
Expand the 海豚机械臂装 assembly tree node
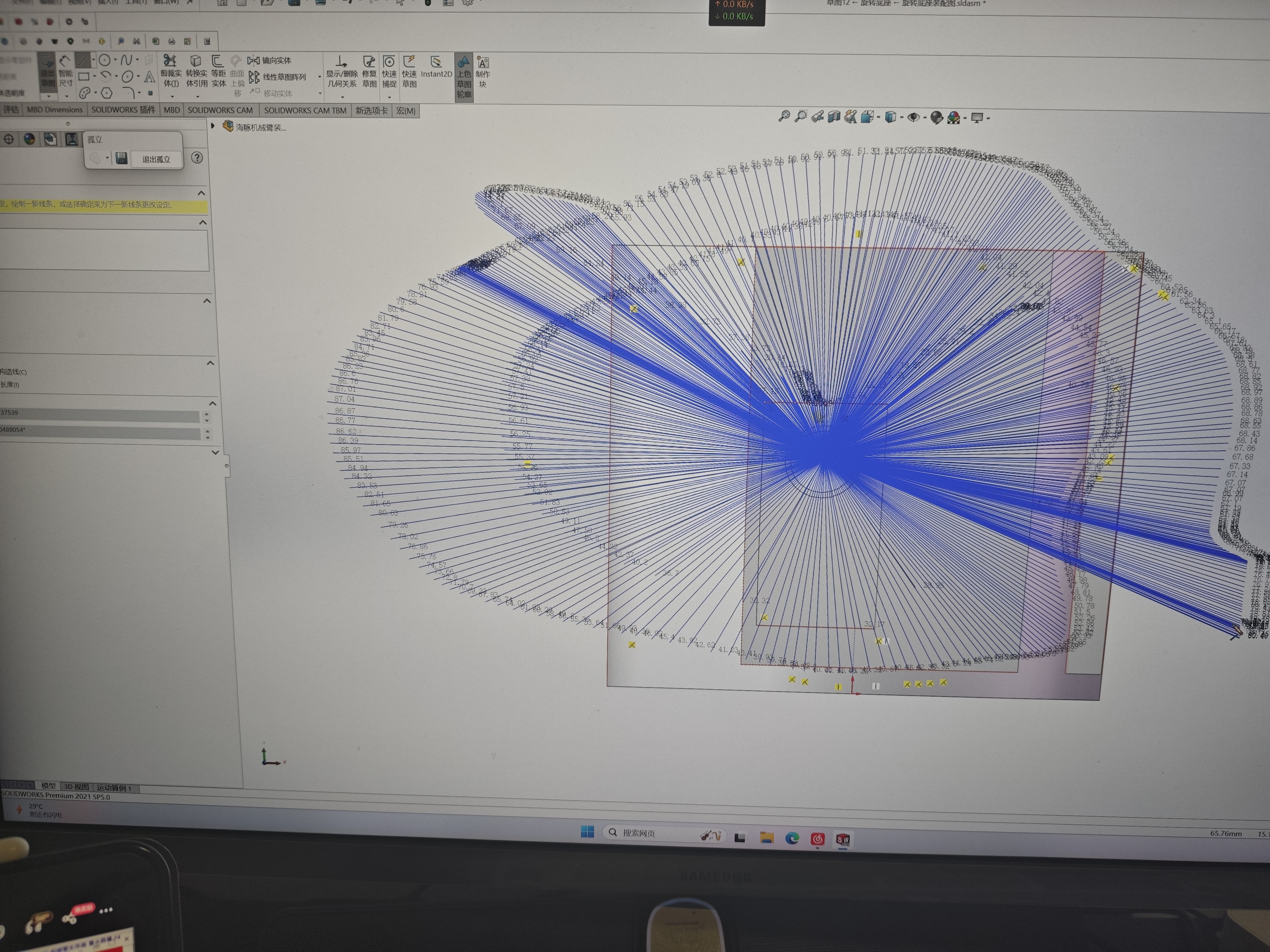[x=213, y=126]
